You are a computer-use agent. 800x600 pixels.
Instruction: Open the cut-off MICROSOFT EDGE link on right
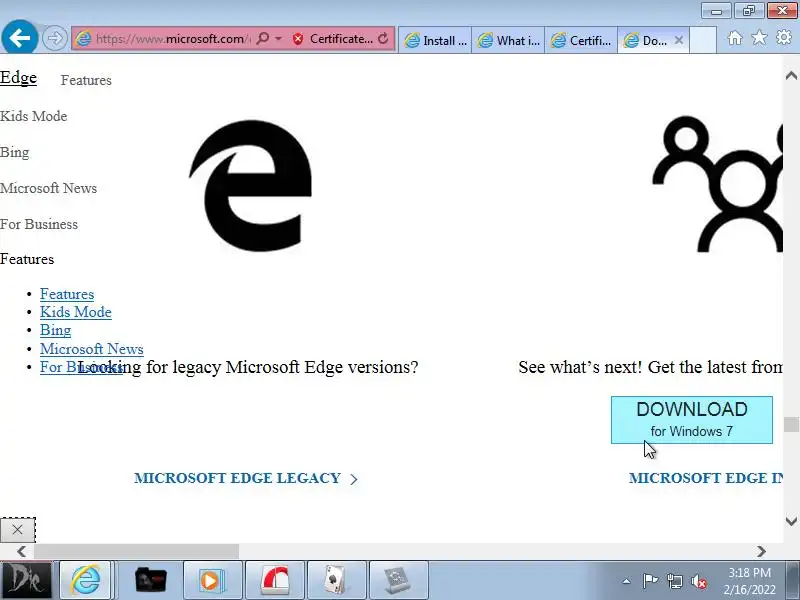click(x=706, y=478)
